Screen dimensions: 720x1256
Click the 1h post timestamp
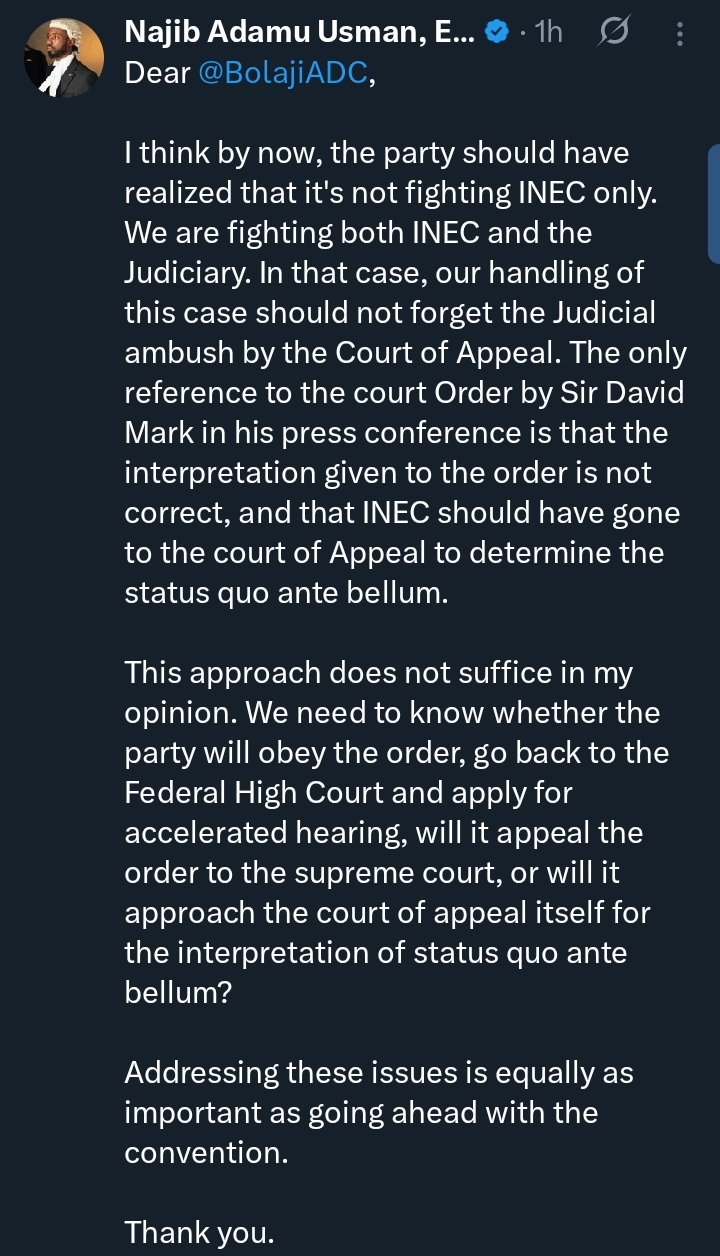[x=549, y=34]
